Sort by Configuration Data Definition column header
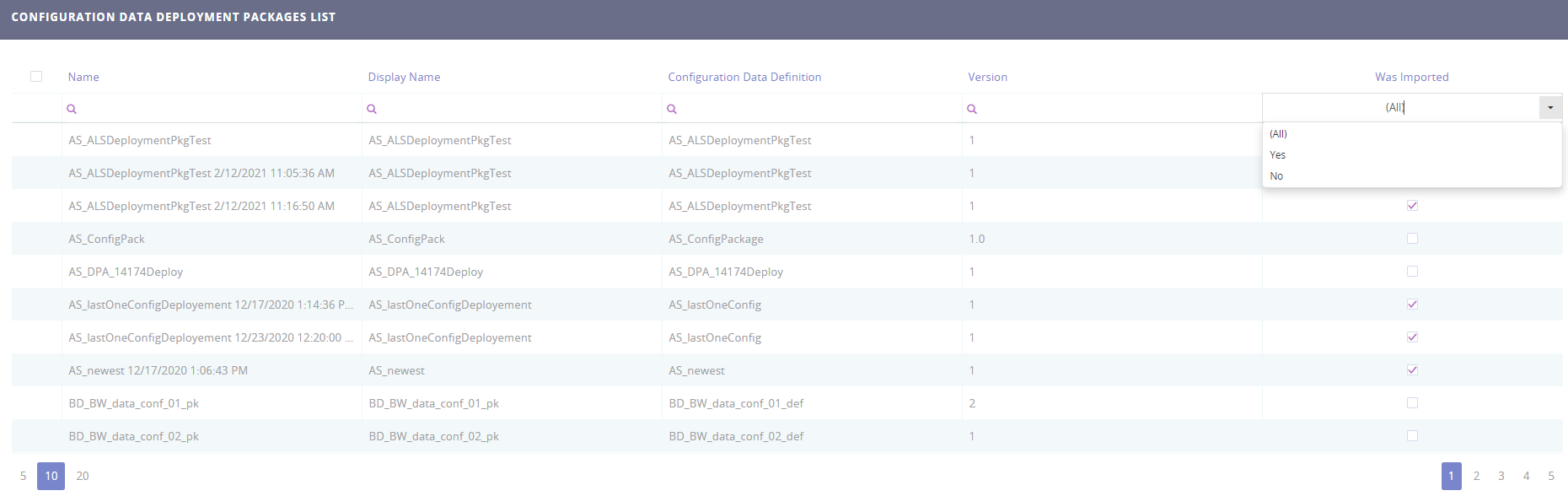This screenshot has width=1568, height=496. coord(744,77)
